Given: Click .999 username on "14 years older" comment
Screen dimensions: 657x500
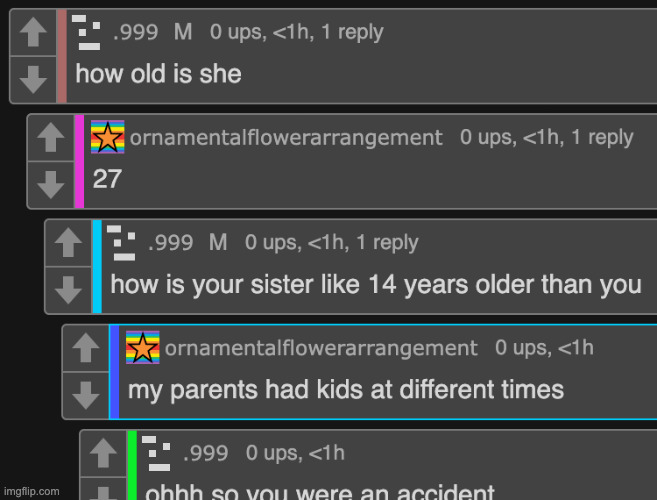Looking at the screenshot, I should (171, 243).
